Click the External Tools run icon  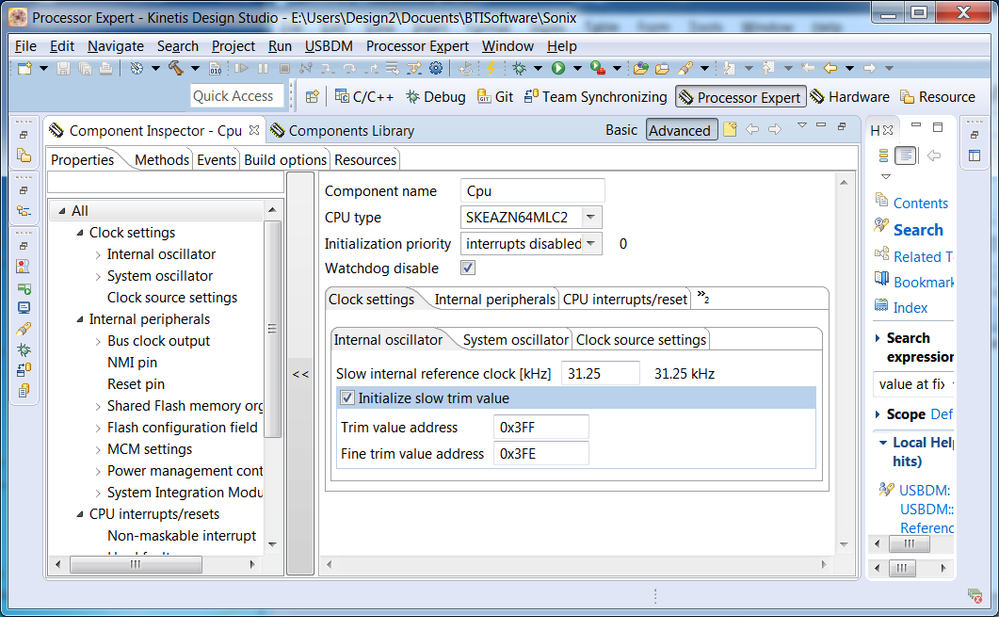pyautogui.click(x=598, y=68)
